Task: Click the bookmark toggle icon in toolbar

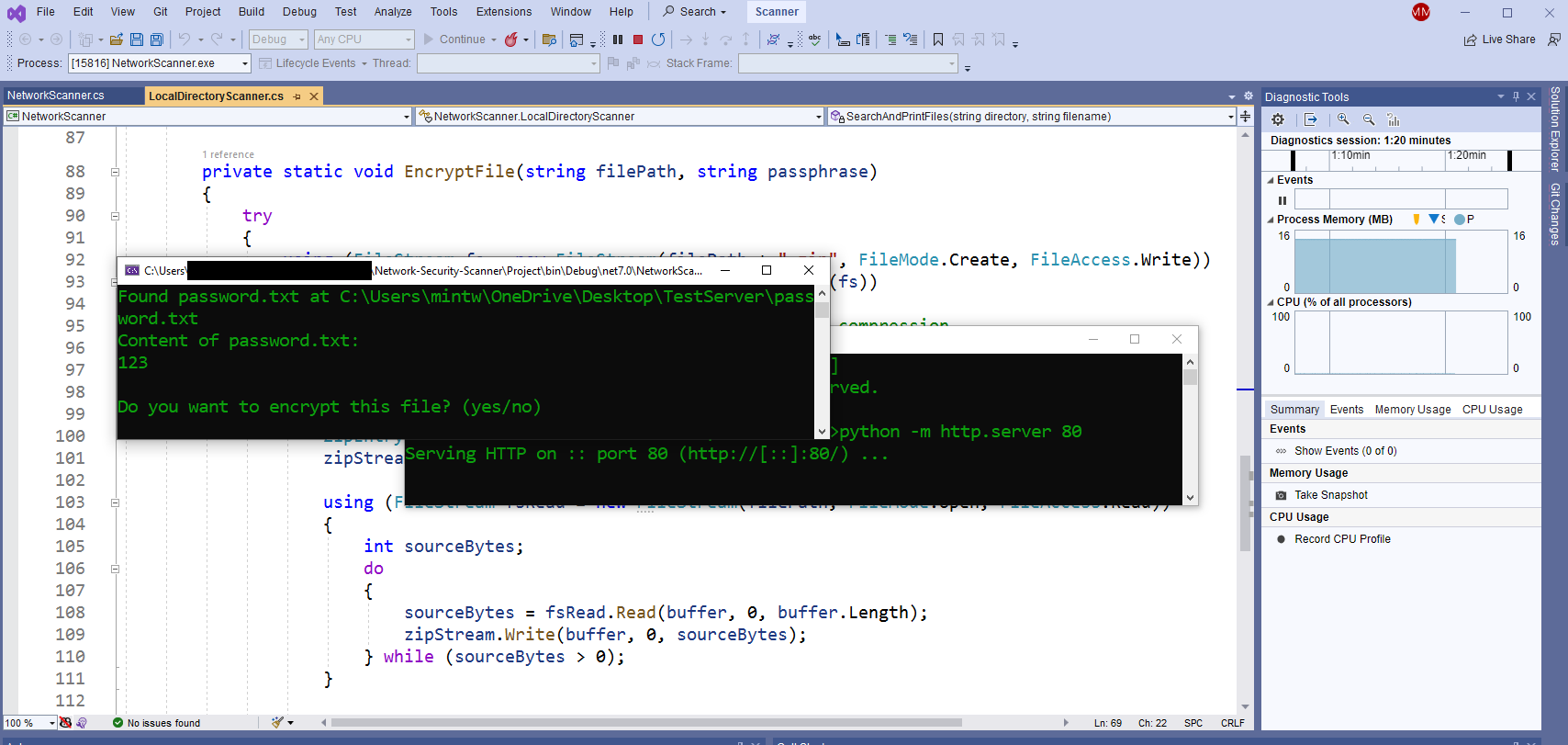Action: click(x=937, y=40)
